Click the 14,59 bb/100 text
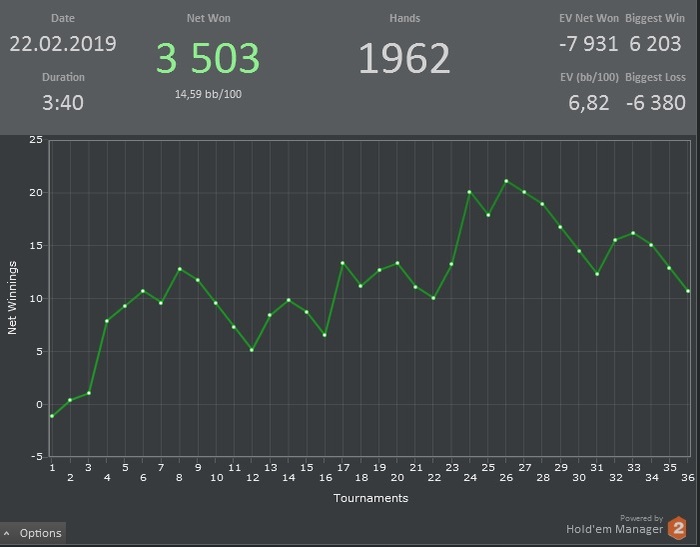 tap(208, 94)
